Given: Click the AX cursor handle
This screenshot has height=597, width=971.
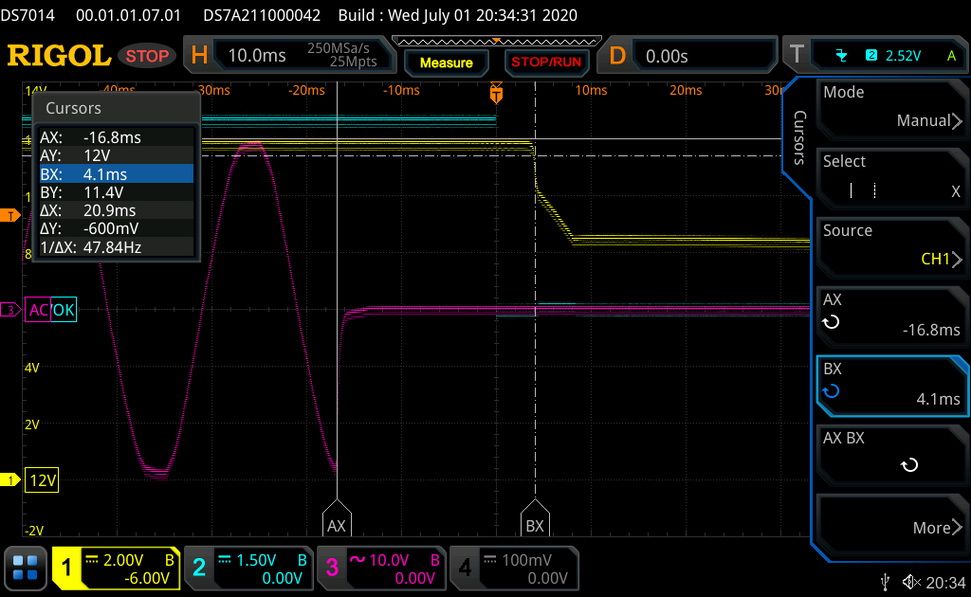Looking at the screenshot, I should (x=336, y=518).
